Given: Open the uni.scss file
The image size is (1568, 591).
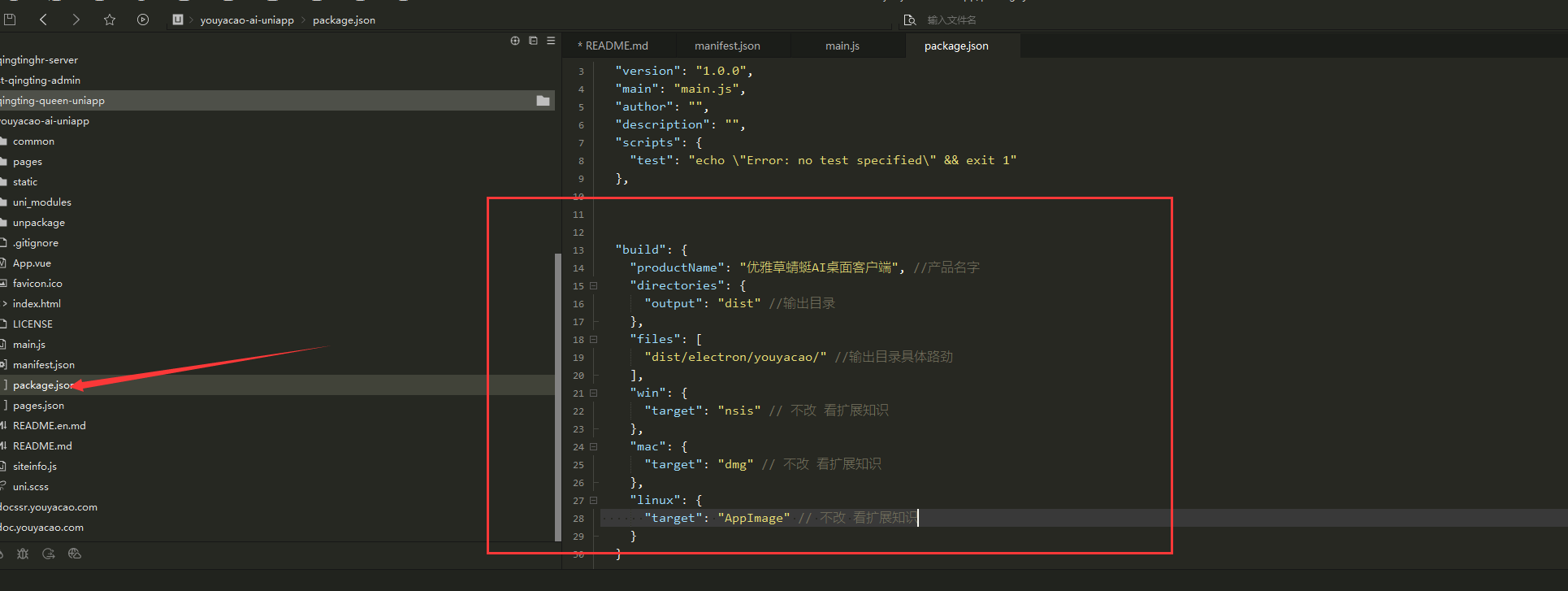Looking at the screenshot, I should pyautogui.click(x=31, y=487).
